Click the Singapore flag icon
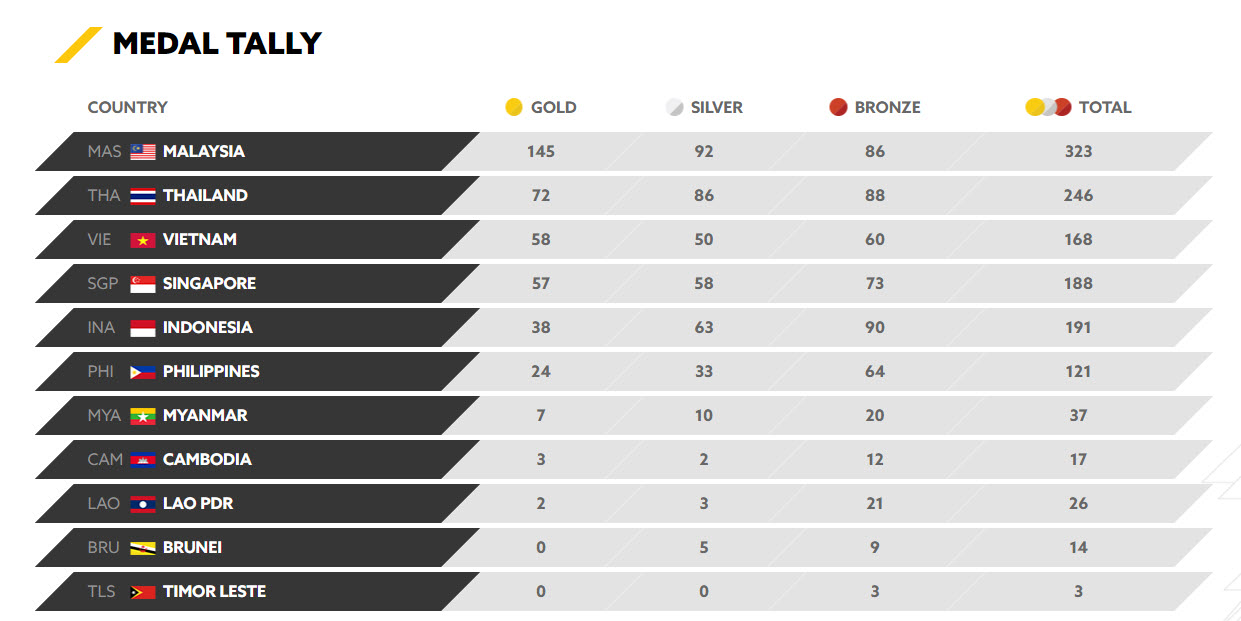The image size is (1241, 621). (x=143, y=284)
